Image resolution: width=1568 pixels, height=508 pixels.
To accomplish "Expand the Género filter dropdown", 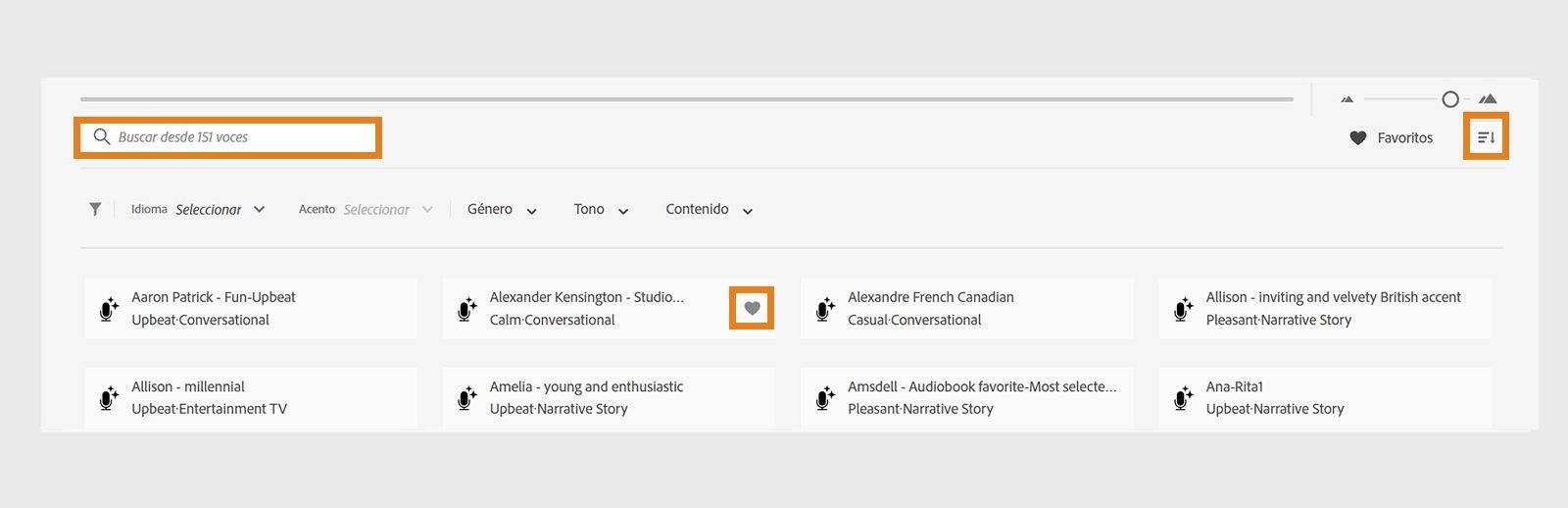I will (x=502, y=210).
